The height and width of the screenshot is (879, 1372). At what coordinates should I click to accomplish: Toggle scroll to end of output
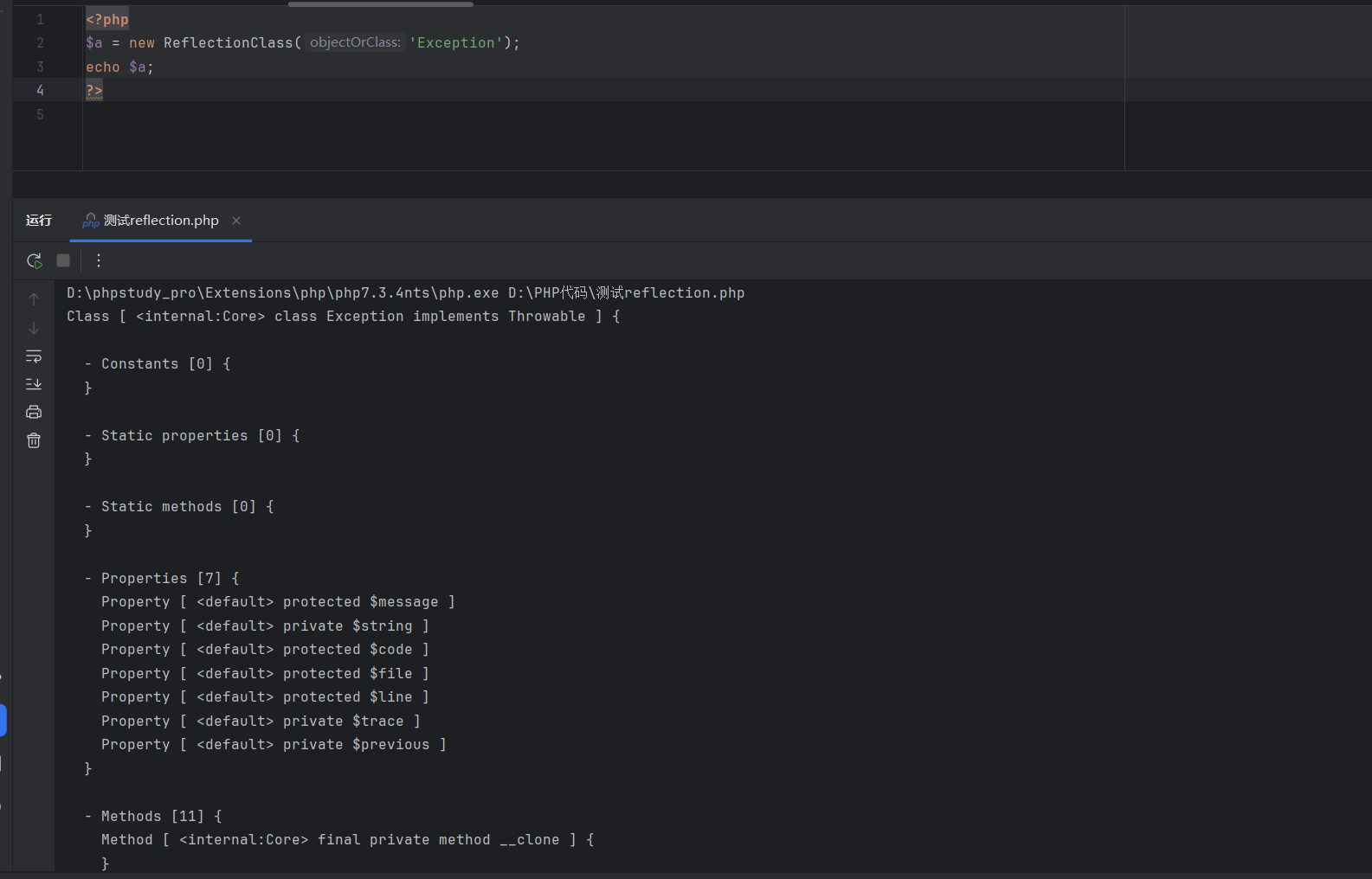pyautogui.click(x=34, y=384)
